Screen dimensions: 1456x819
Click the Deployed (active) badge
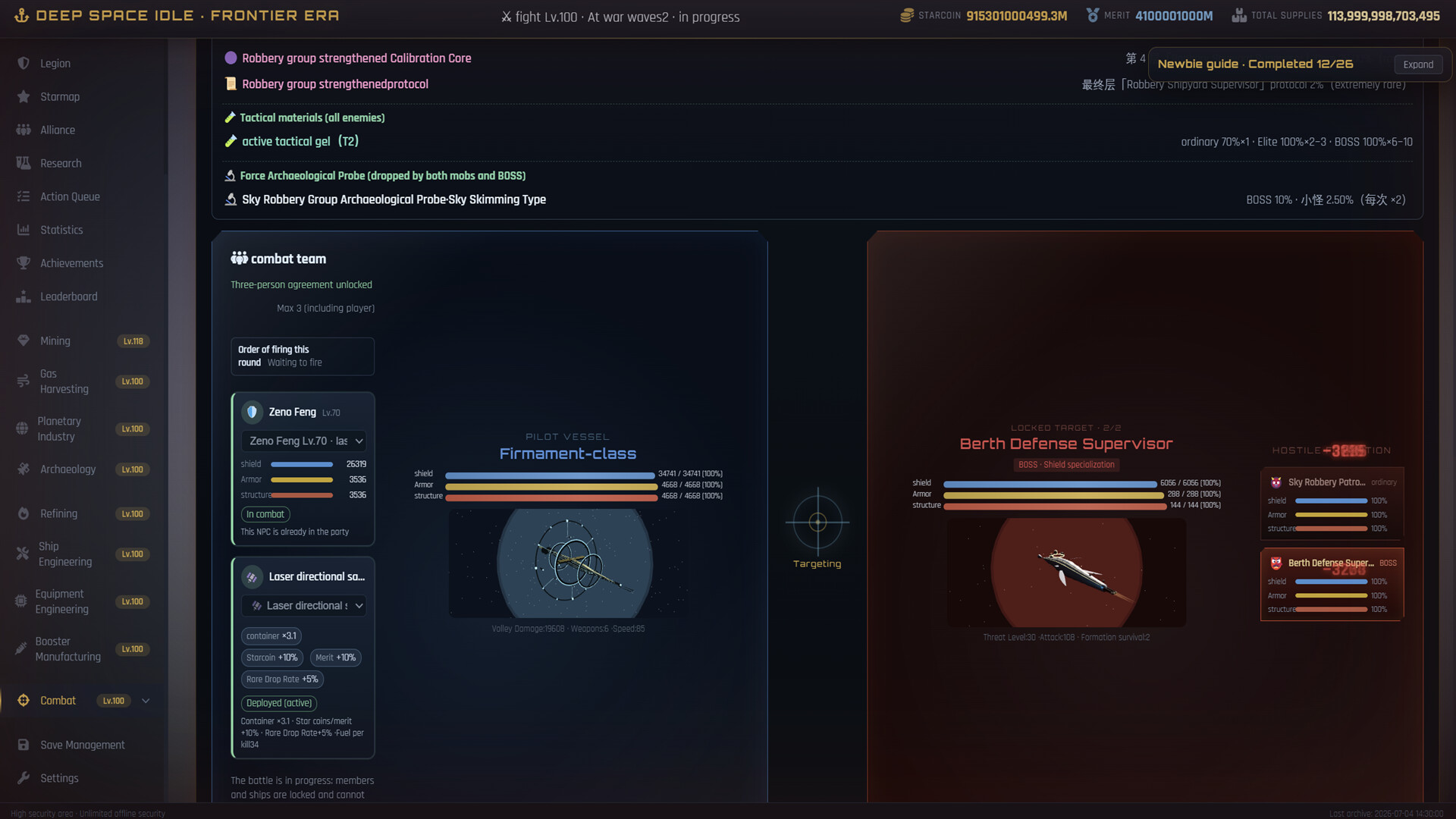279,703
